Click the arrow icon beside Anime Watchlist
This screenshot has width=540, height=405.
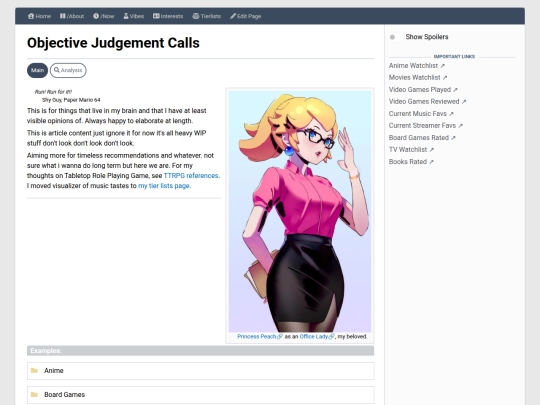443,66
